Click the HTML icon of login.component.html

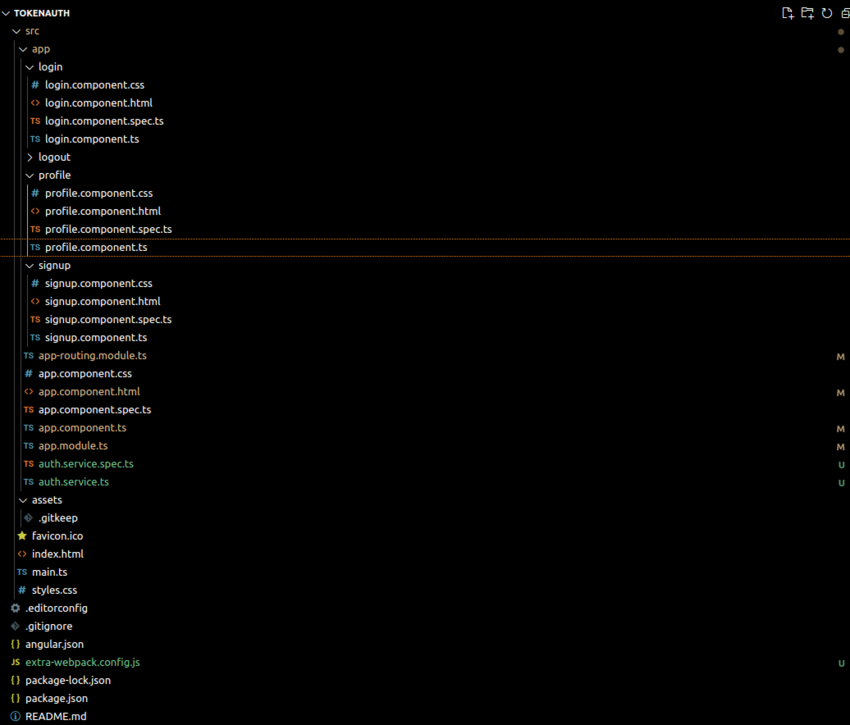click(x=35, y=103)
